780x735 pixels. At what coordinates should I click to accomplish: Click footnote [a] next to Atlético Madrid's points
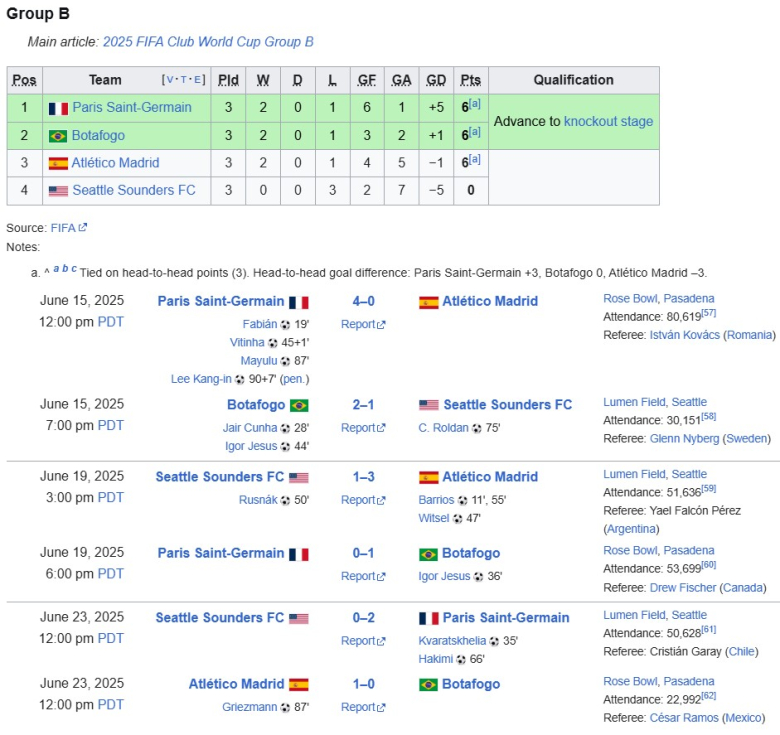[x=475, y=159]
